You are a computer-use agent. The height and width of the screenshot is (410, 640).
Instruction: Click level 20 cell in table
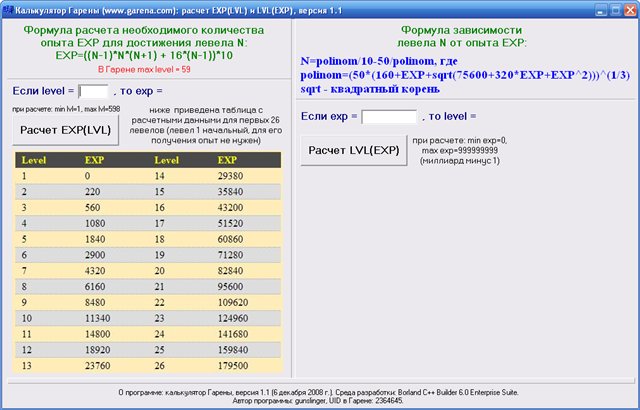160,271
